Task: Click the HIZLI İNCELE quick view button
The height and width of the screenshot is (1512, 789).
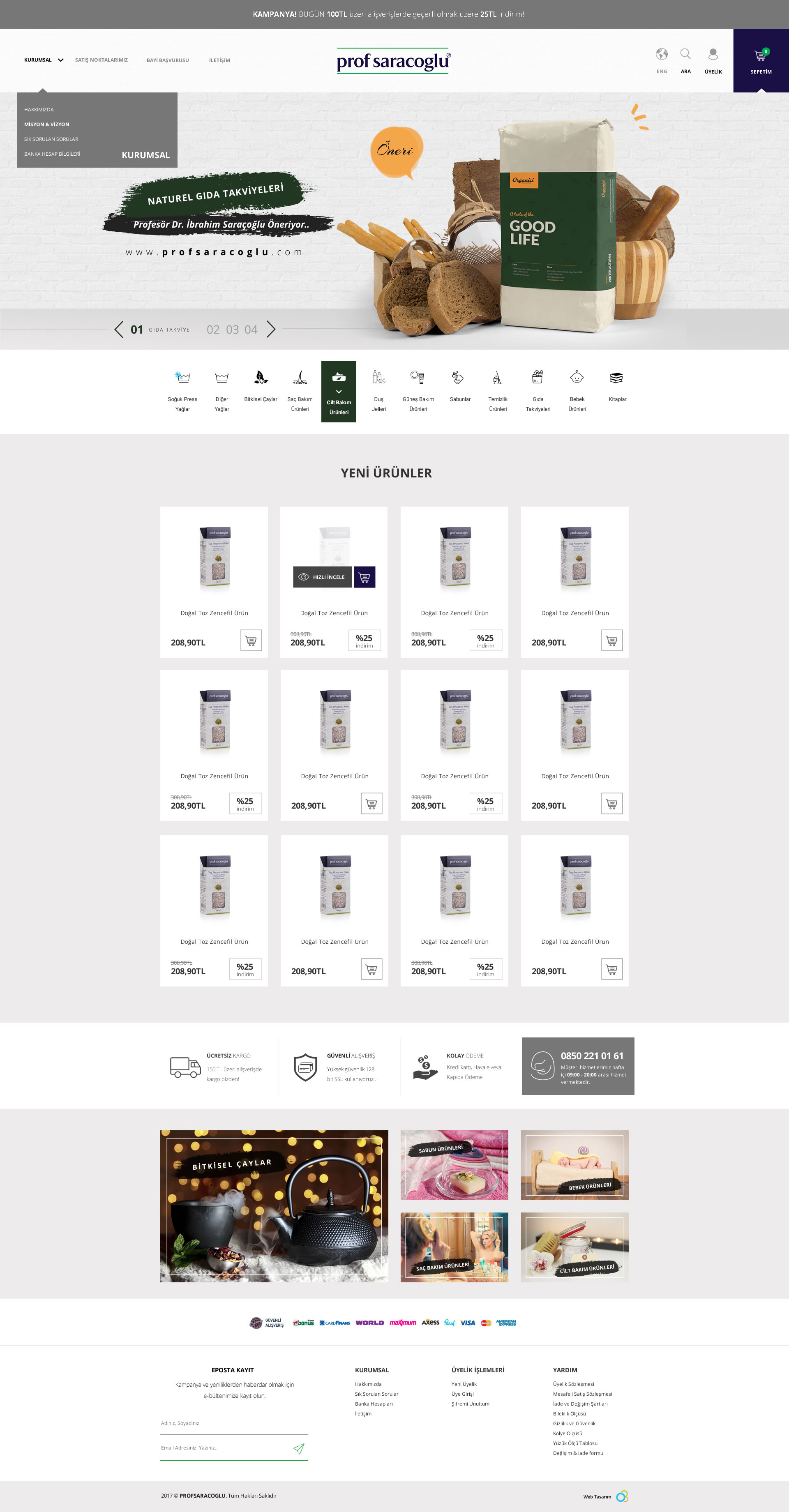Action: (322, 577)
